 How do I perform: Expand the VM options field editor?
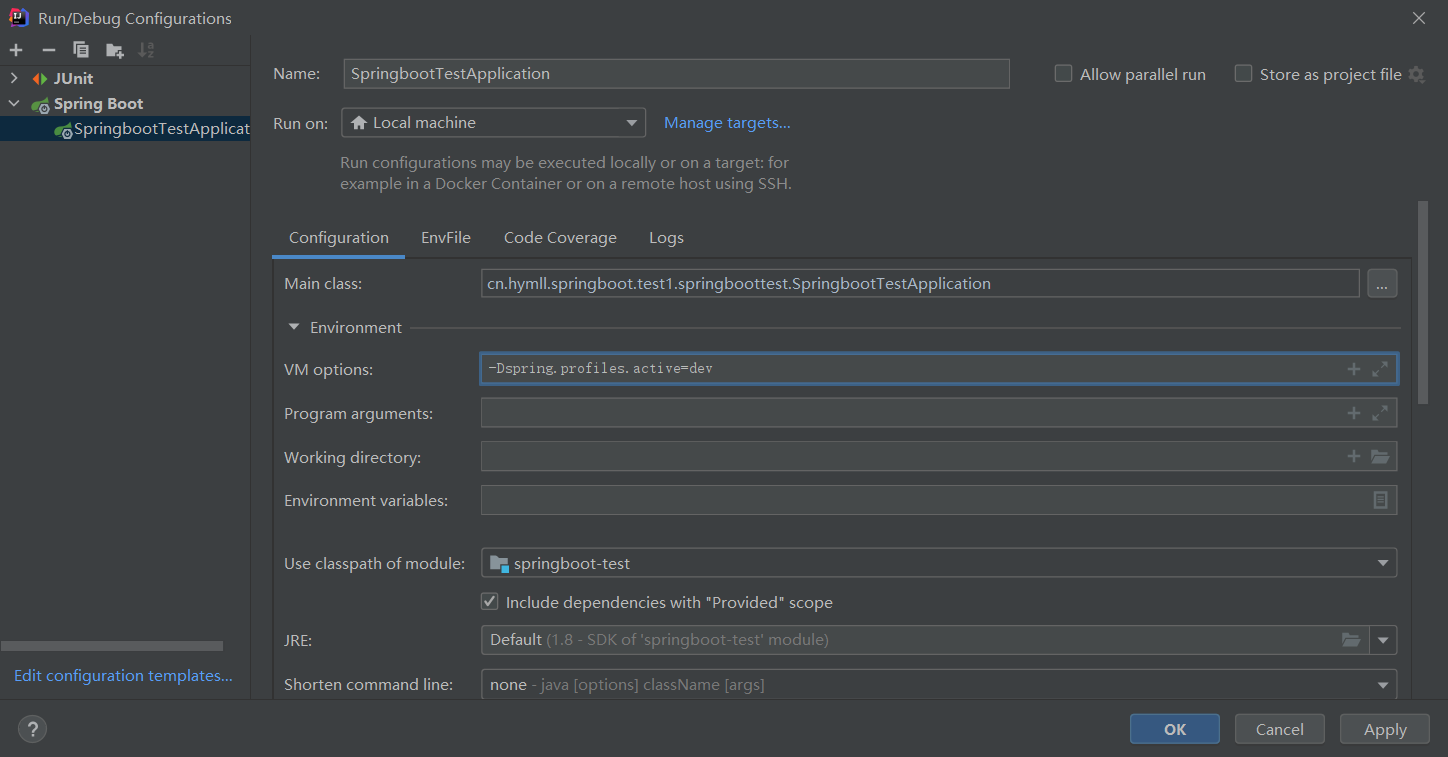pos(1380,369)
